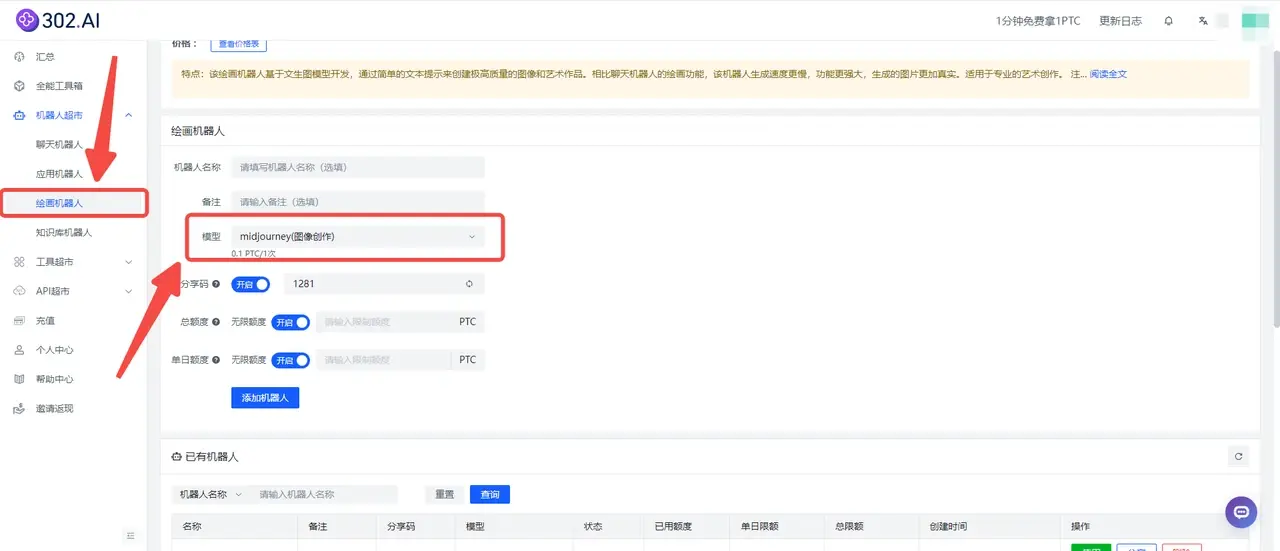Image resolution: width=1280 pixels, height=551 pixels.
Task: Click the 汇总 sidebar icon
Action: pos(18,57)
